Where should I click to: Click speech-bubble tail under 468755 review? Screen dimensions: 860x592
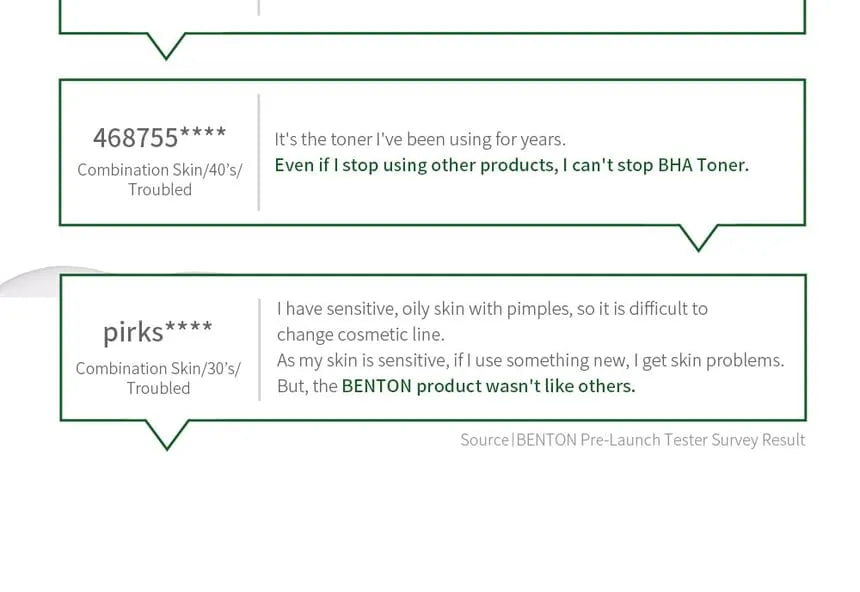(x=698, y=238)
